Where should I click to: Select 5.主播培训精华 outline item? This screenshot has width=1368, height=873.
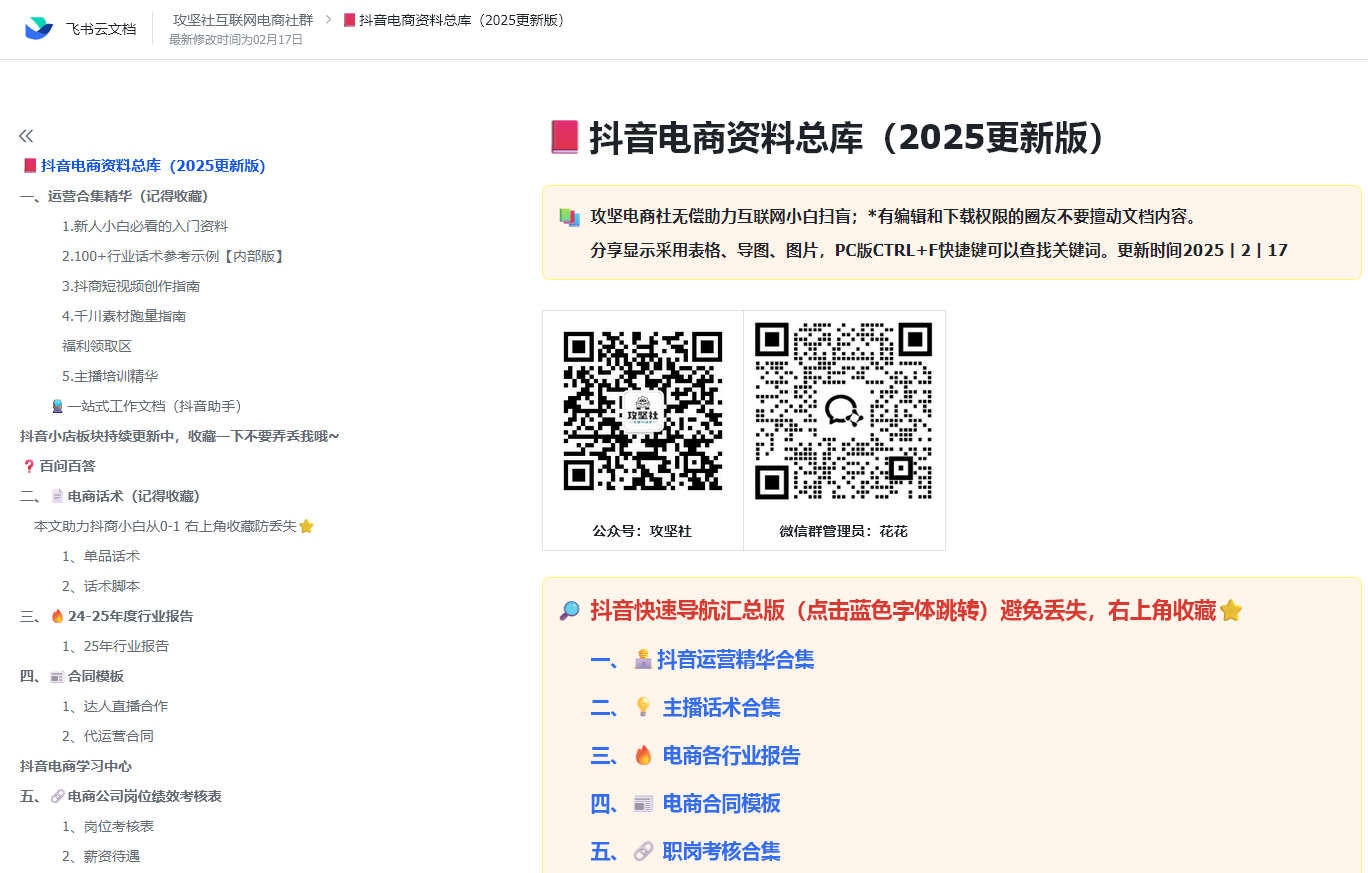pos(110,376)
